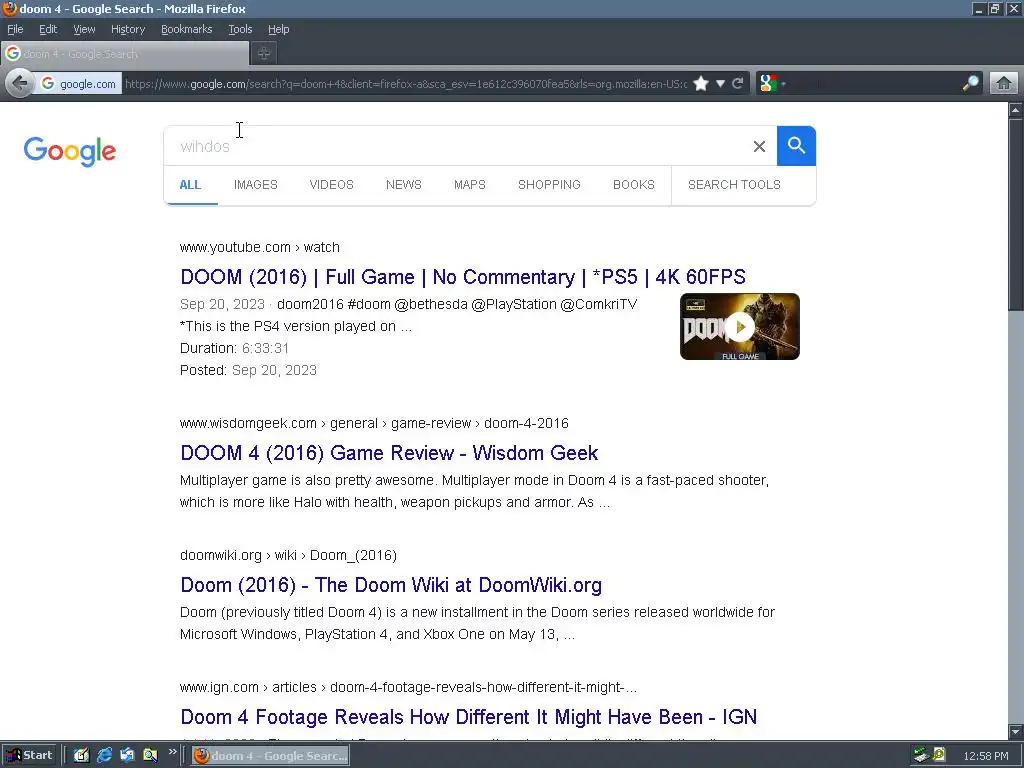Switch to the Maps results tab
Viewport: 1024px width, 768px height.
[x=470, y=185]
